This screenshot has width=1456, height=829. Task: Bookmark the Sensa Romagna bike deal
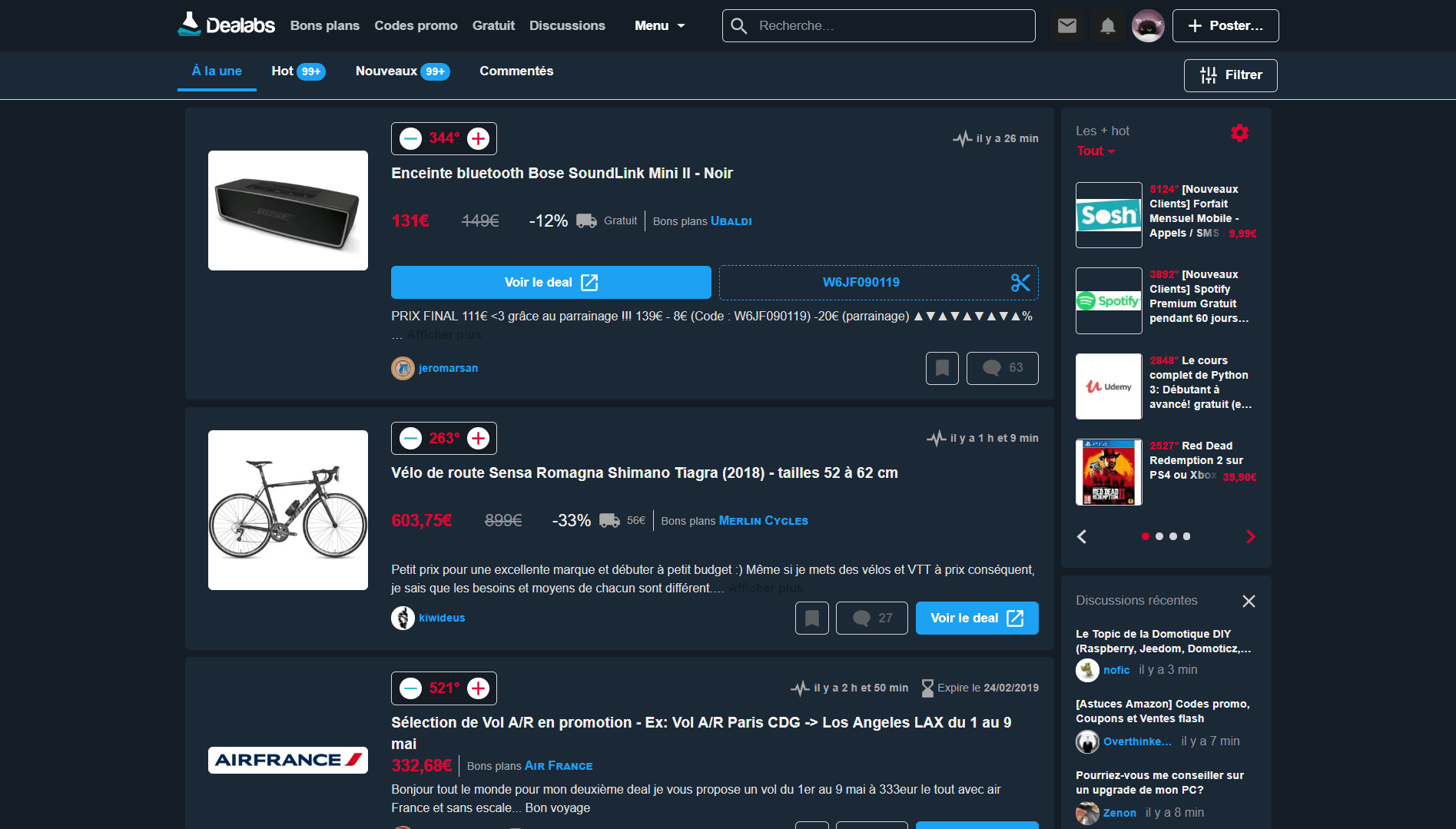812,618
